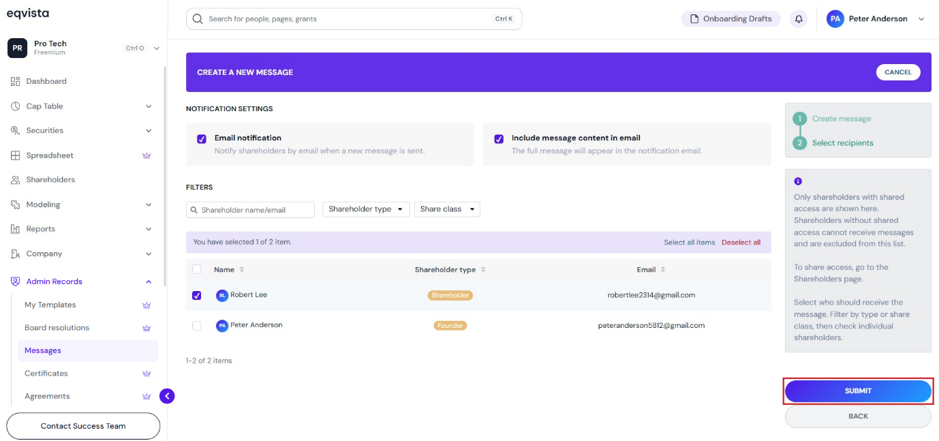Expand the Company menu chevron
Screen dimensions: 939x441
[149, 253]
